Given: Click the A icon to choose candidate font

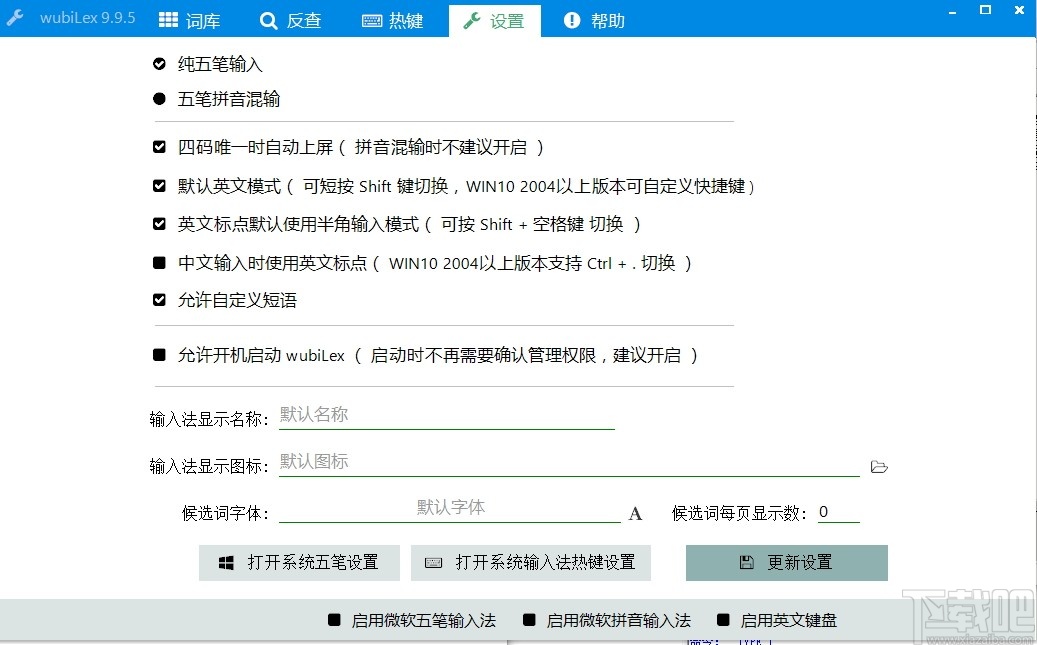Looking at the screenshot, I should click(635, 513).
